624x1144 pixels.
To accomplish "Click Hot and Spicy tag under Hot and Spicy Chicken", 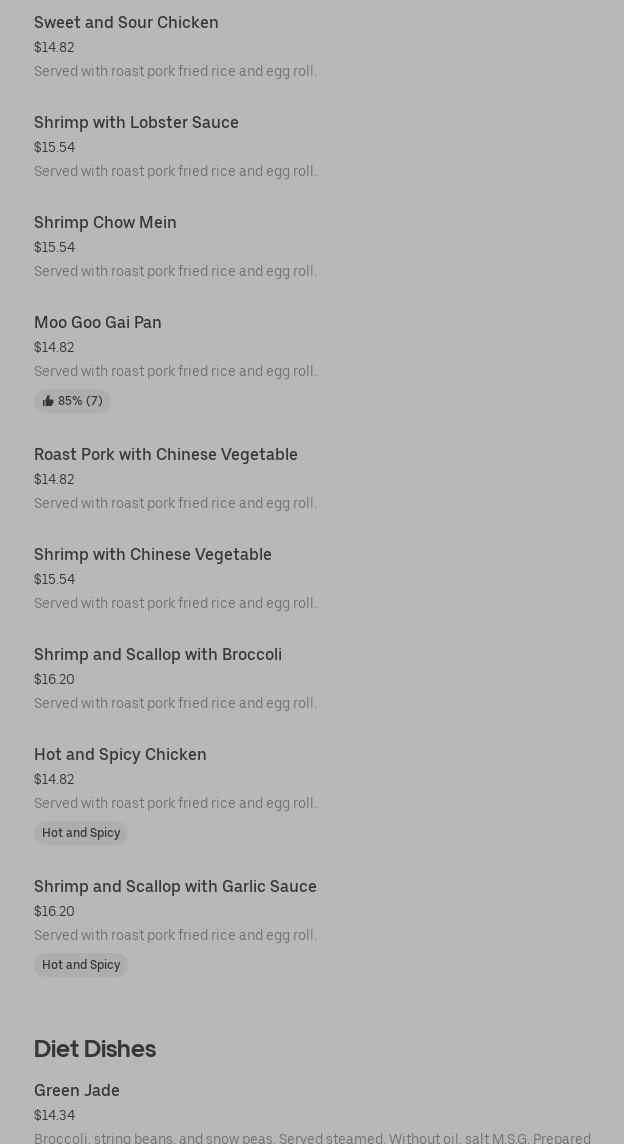I will pos(81,833).
